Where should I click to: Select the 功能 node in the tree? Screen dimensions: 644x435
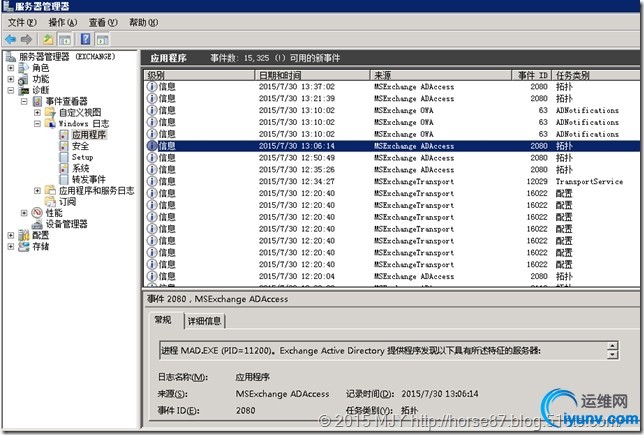coord(40,79)
